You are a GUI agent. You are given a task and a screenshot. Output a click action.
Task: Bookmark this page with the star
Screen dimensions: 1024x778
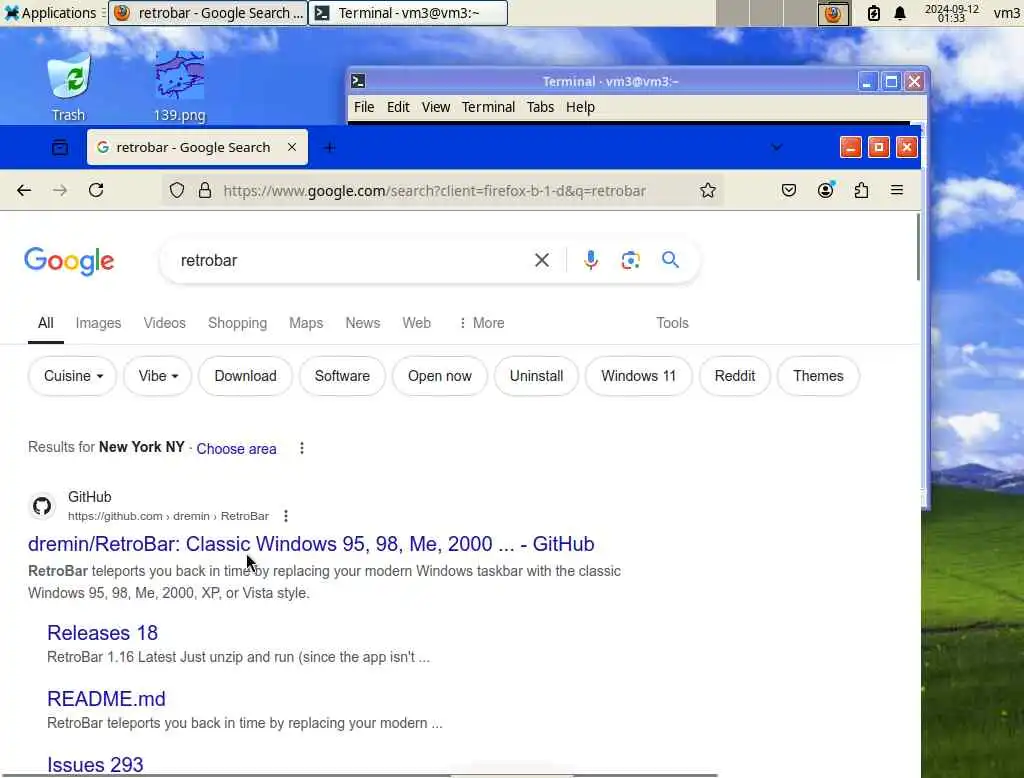pyautogui.click(x=708, y=190)
